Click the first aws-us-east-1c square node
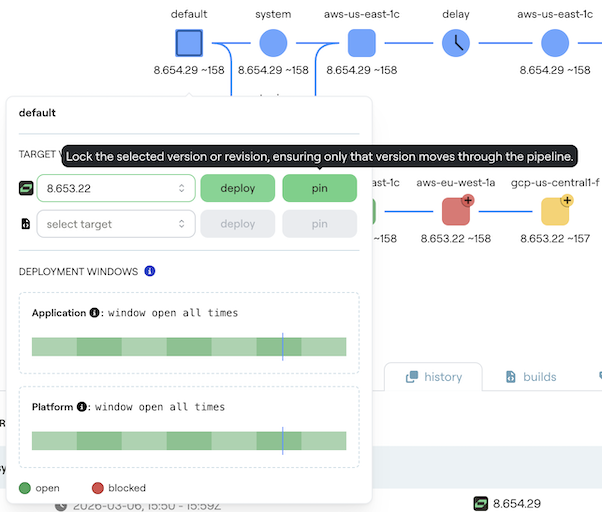 361,43
